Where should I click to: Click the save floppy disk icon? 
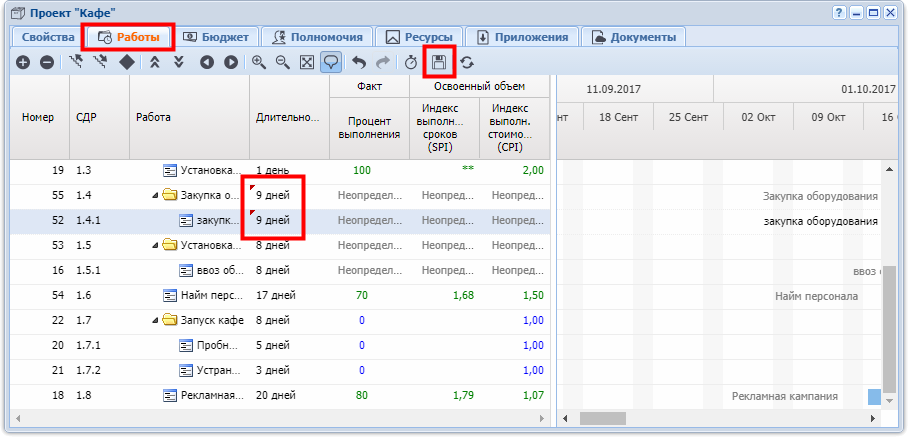pos(439,63)
